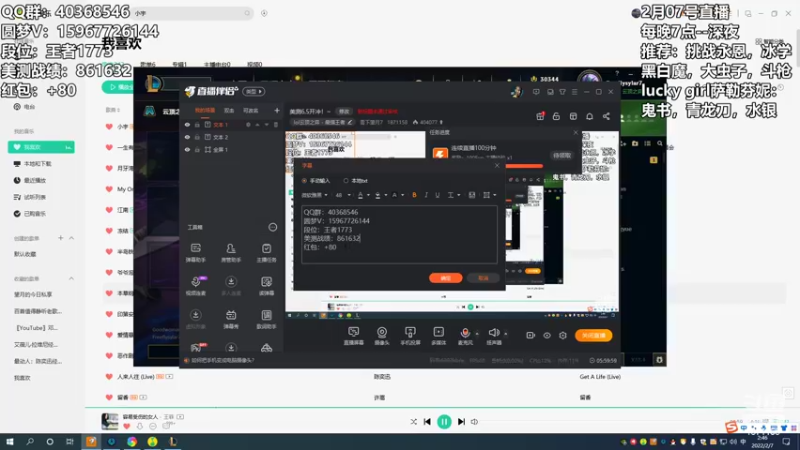Toggle italic formatting in subtitle editor

pos(426,195)
